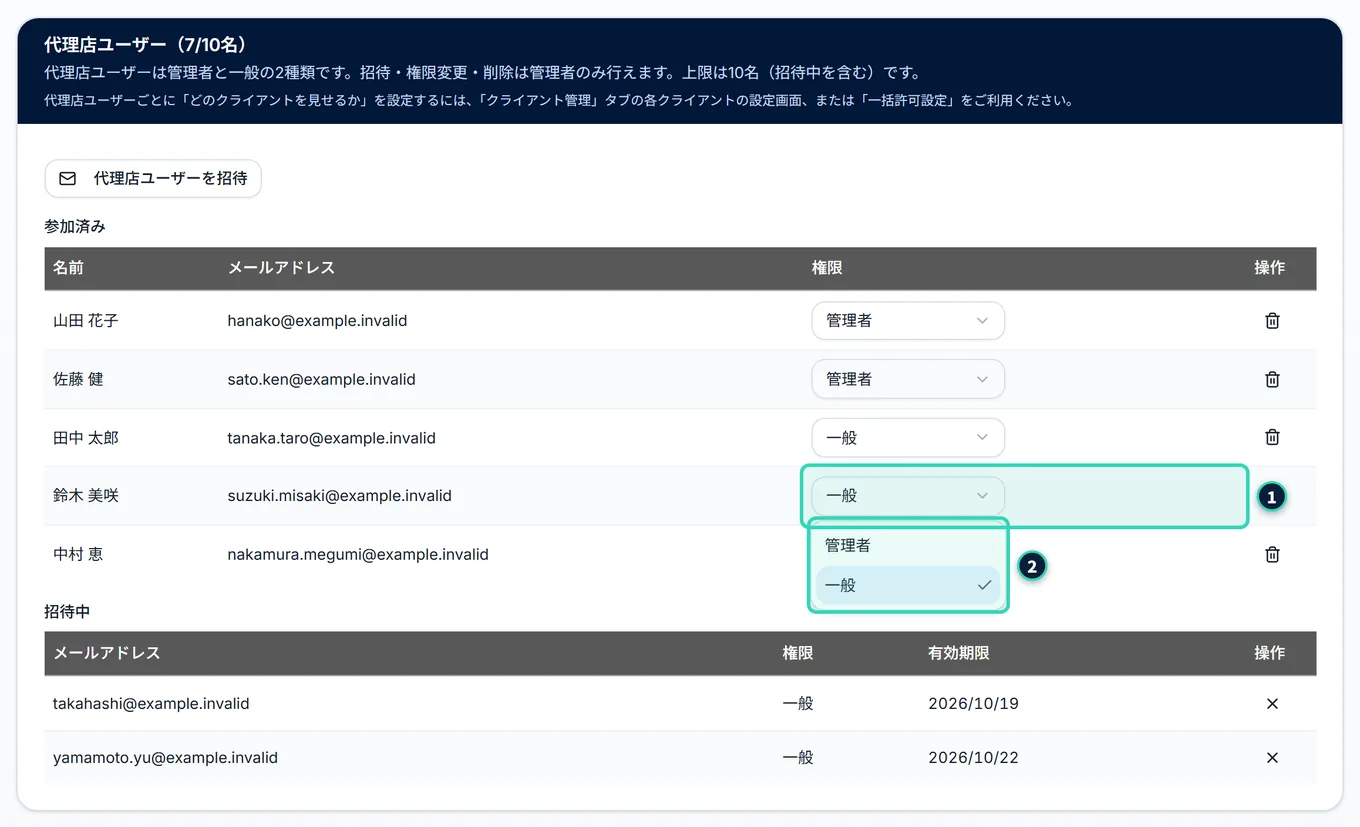Screen dimensions: 1360x827
Task: Click email nakamura.megumi@example.invalid
Action: coord(358,554)
